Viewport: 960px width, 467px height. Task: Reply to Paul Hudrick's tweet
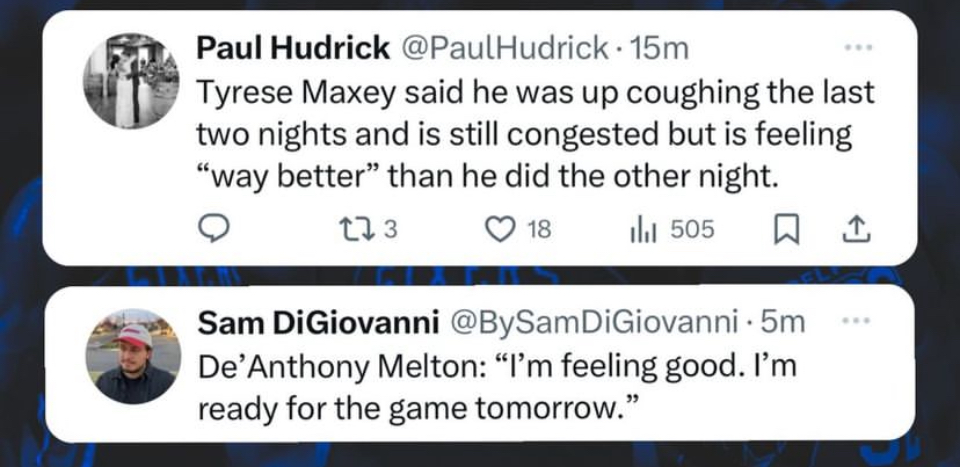click(x=211, y=230)
